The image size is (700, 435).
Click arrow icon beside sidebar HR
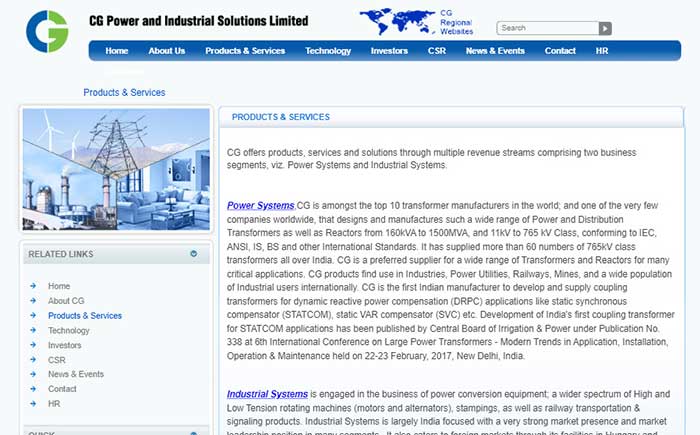pos(33,404)
